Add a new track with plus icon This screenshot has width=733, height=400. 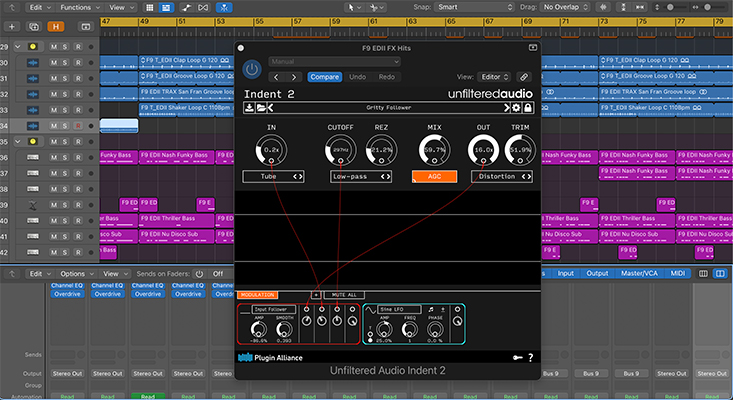[x=12, y=27]
